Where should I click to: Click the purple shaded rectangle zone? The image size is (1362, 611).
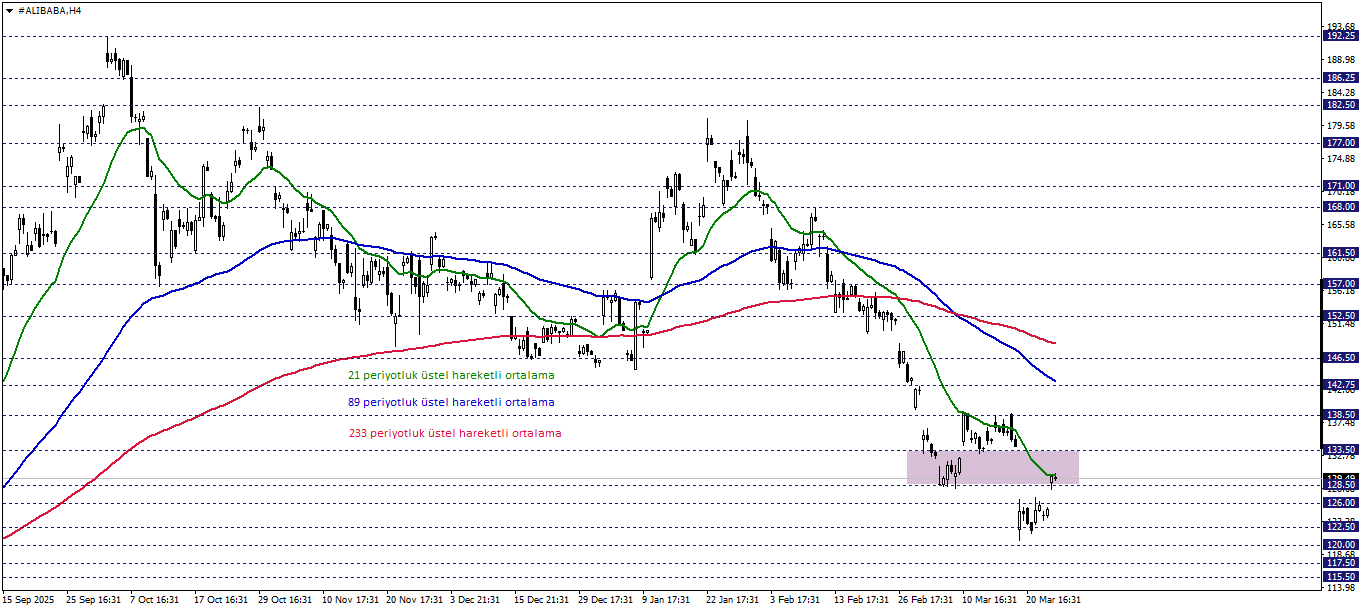(990, 466)
